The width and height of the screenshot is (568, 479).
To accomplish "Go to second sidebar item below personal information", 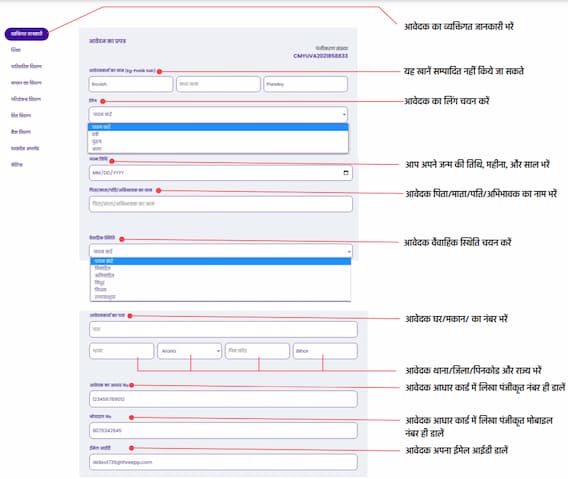I will point(26,66).
